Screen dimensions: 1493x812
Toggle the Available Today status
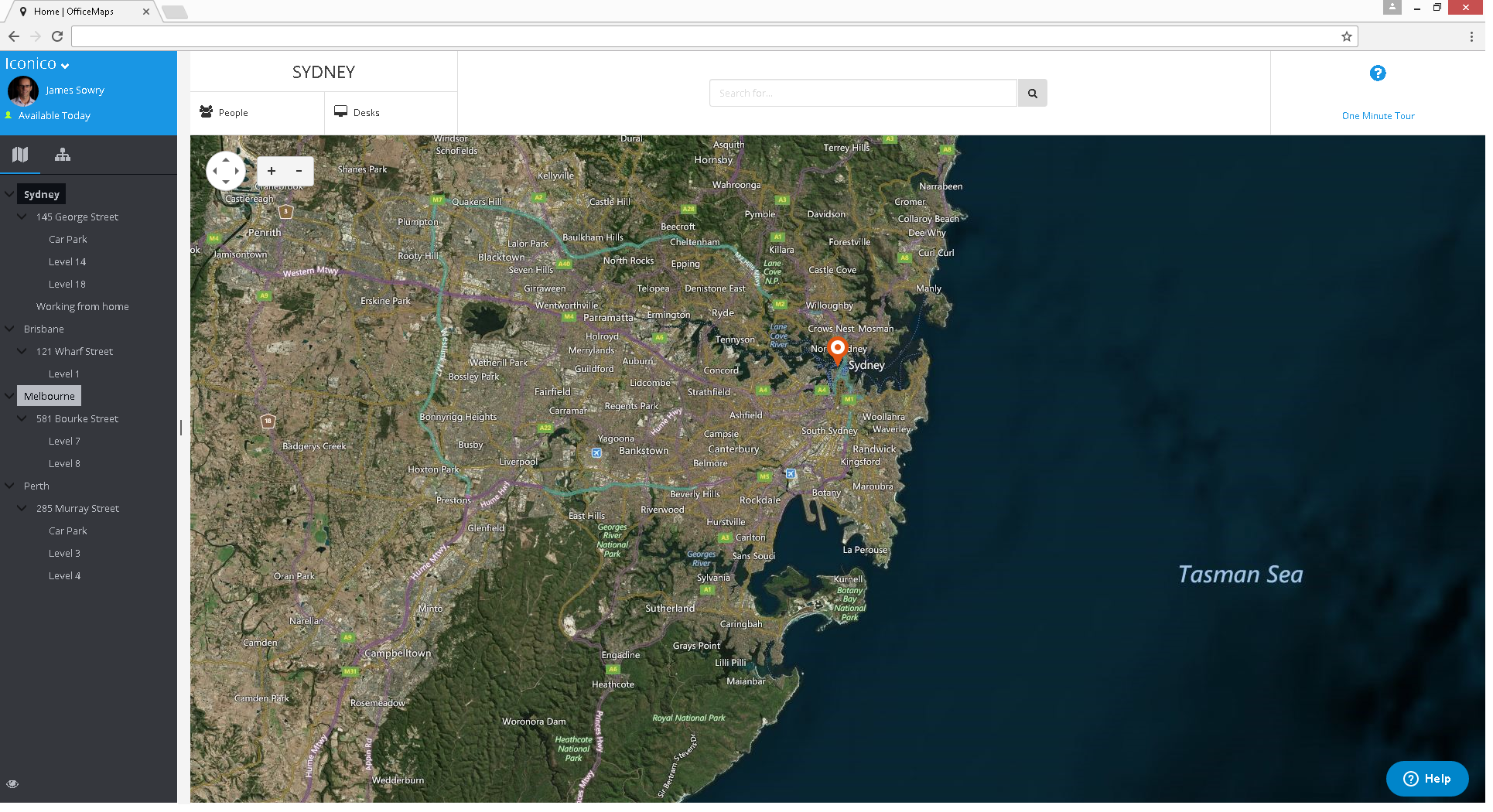pos(54,115)
